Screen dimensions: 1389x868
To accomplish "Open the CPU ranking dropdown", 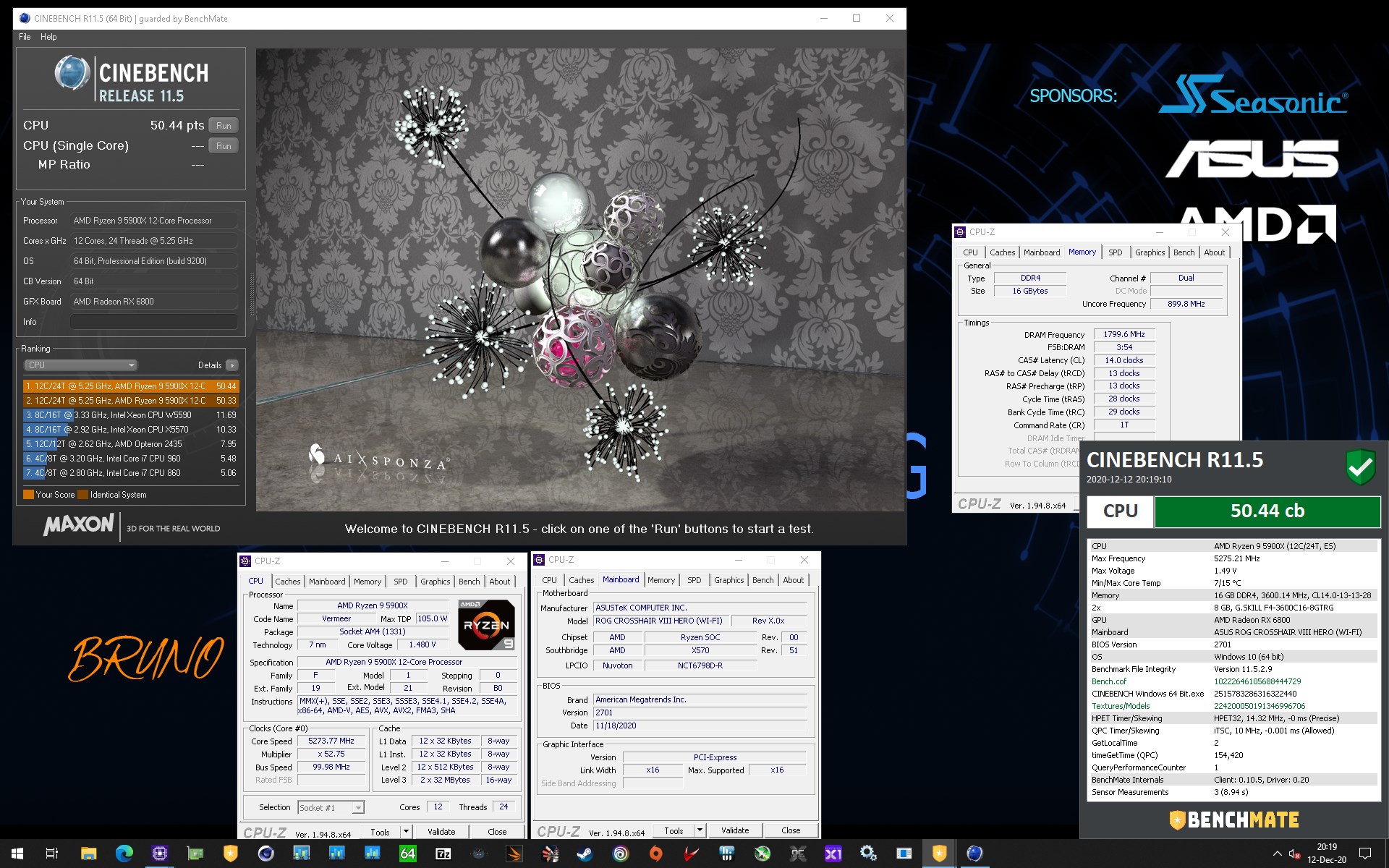I will [80, 365].
